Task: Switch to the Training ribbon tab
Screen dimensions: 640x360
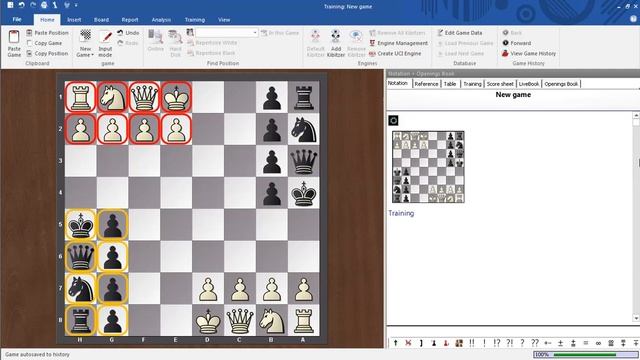Action: point(195,20)
